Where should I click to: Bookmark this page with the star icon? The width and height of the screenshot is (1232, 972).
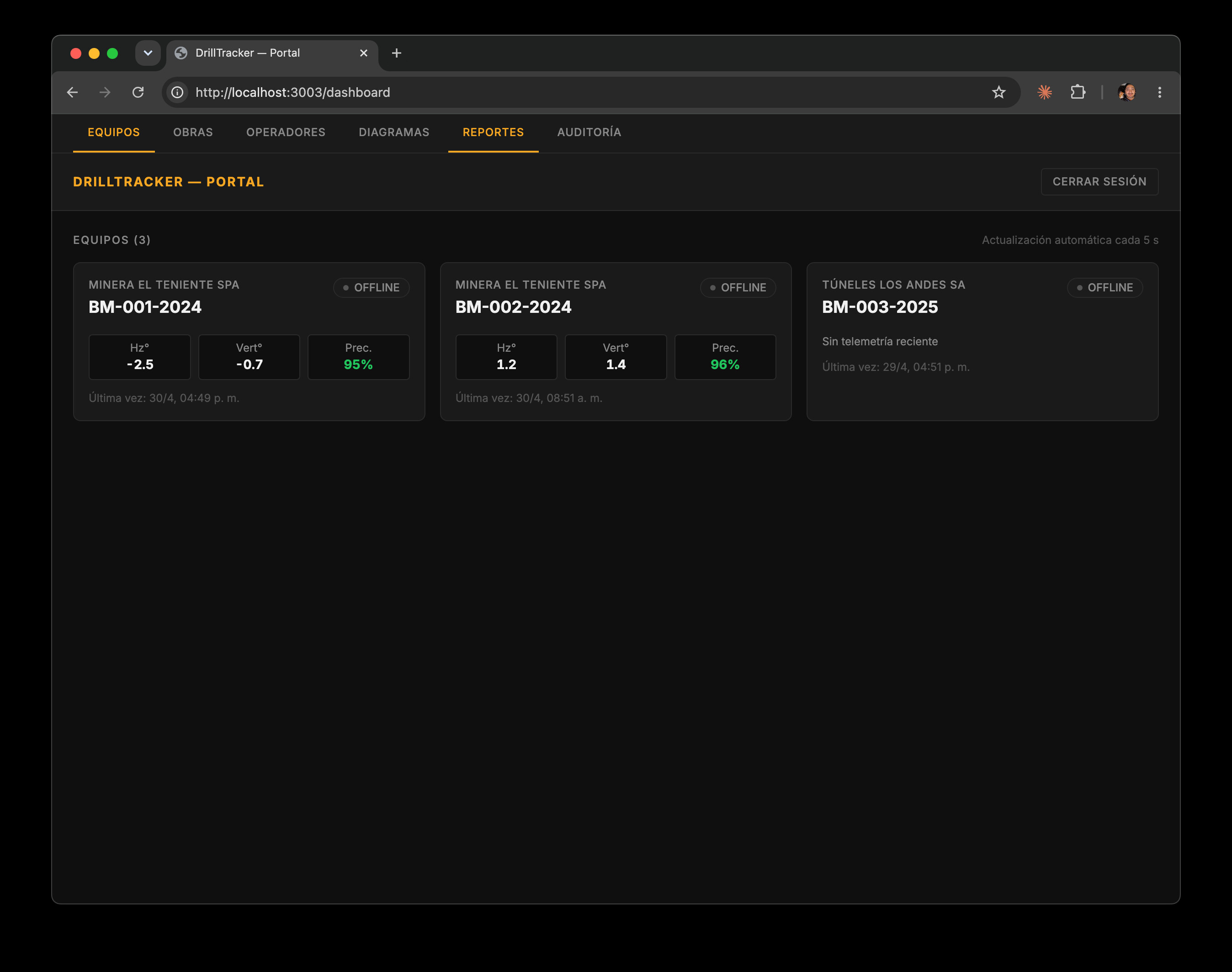pos(998,92)
